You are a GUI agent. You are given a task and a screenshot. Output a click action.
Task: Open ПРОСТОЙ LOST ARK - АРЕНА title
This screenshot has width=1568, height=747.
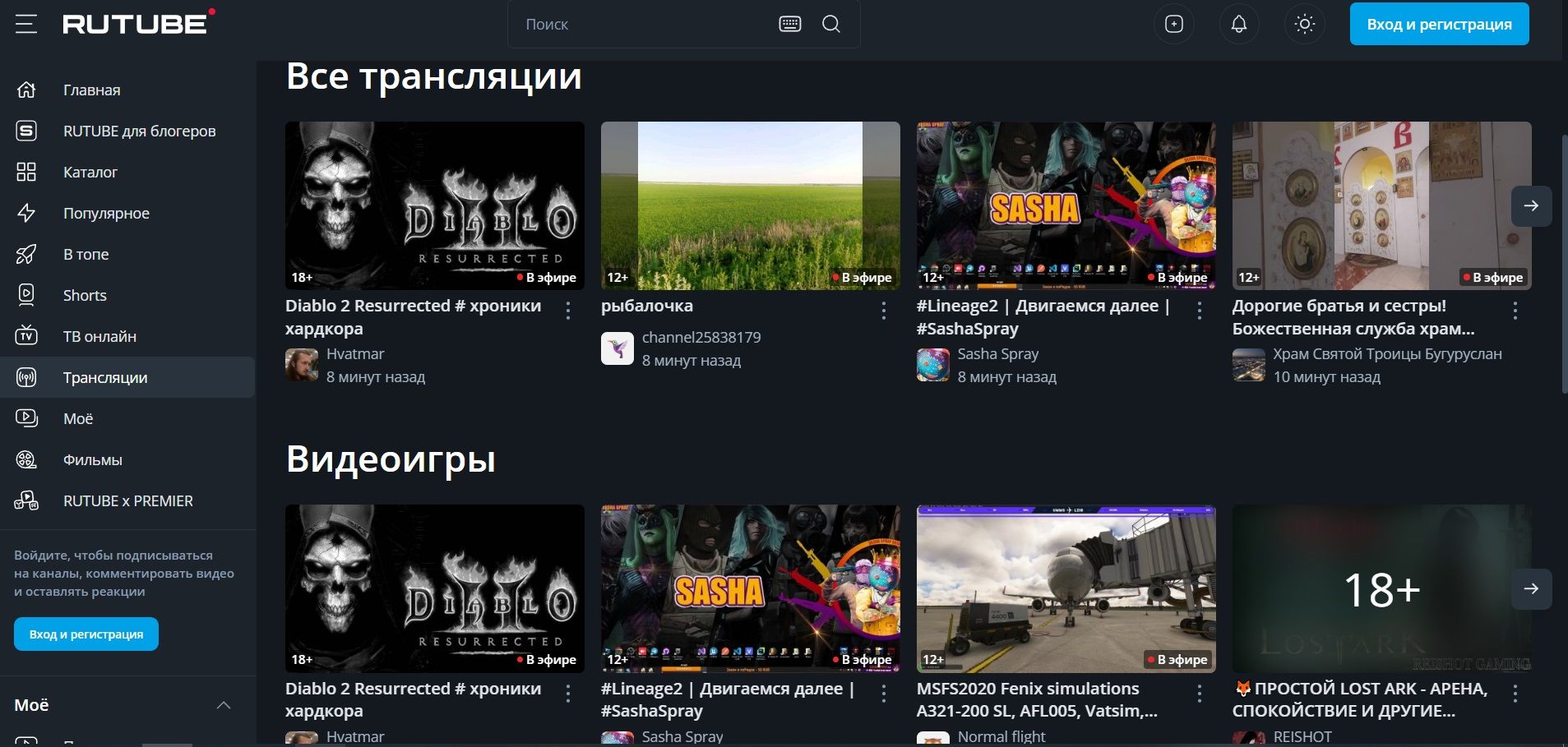coord(1360,699)
